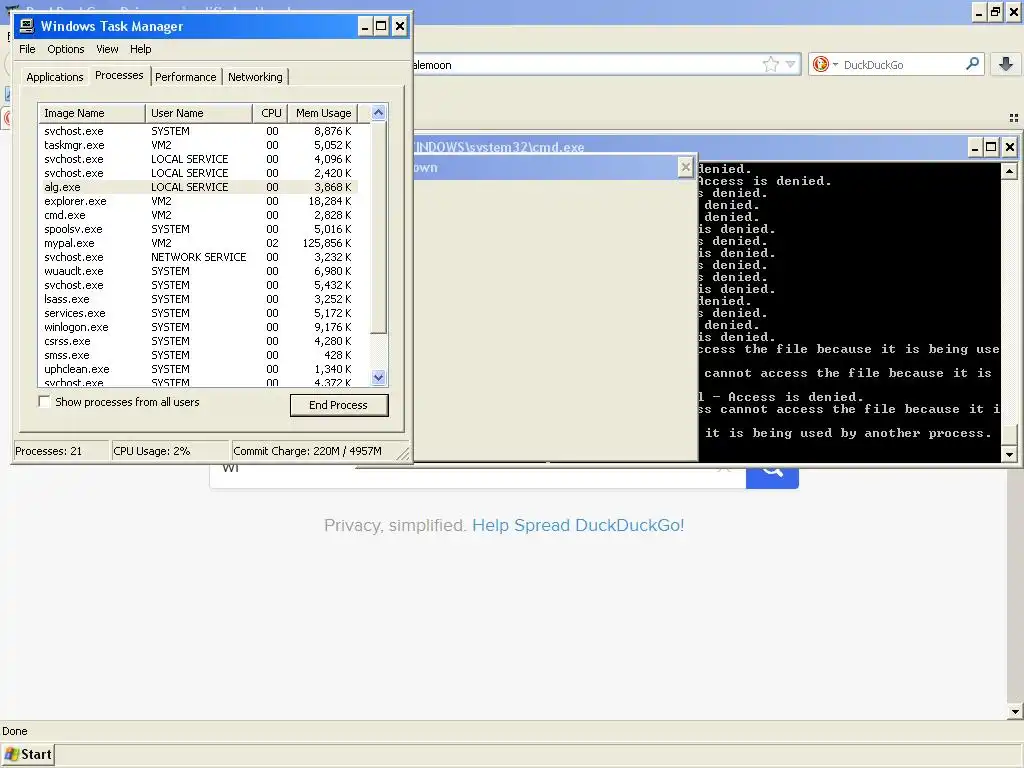Open the address bar history dropdown arrow
The image size is (1024, 768).
tap(791, 64)
